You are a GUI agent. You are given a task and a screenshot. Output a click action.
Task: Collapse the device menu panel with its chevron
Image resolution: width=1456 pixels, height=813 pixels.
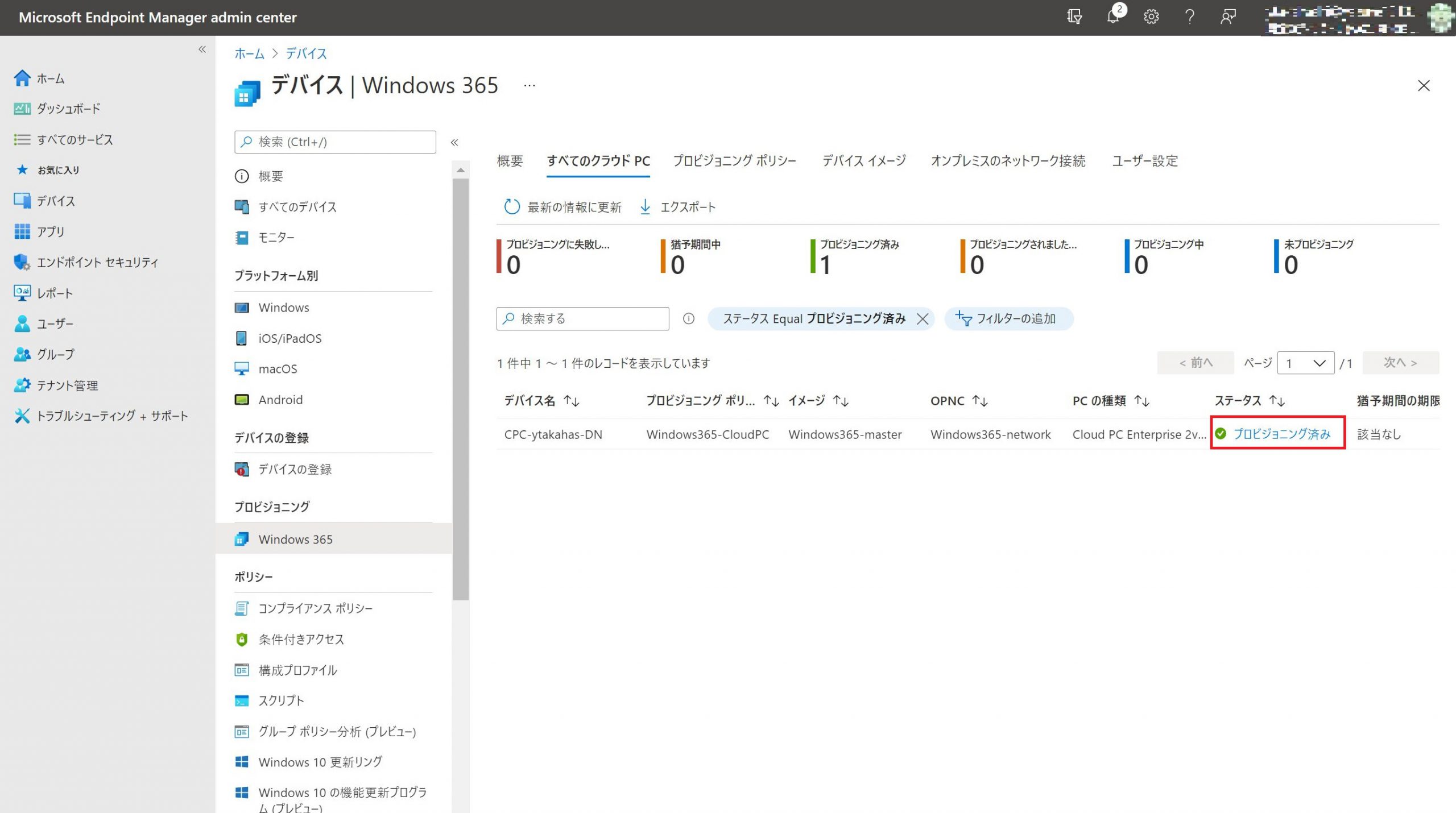click(454, 143)
